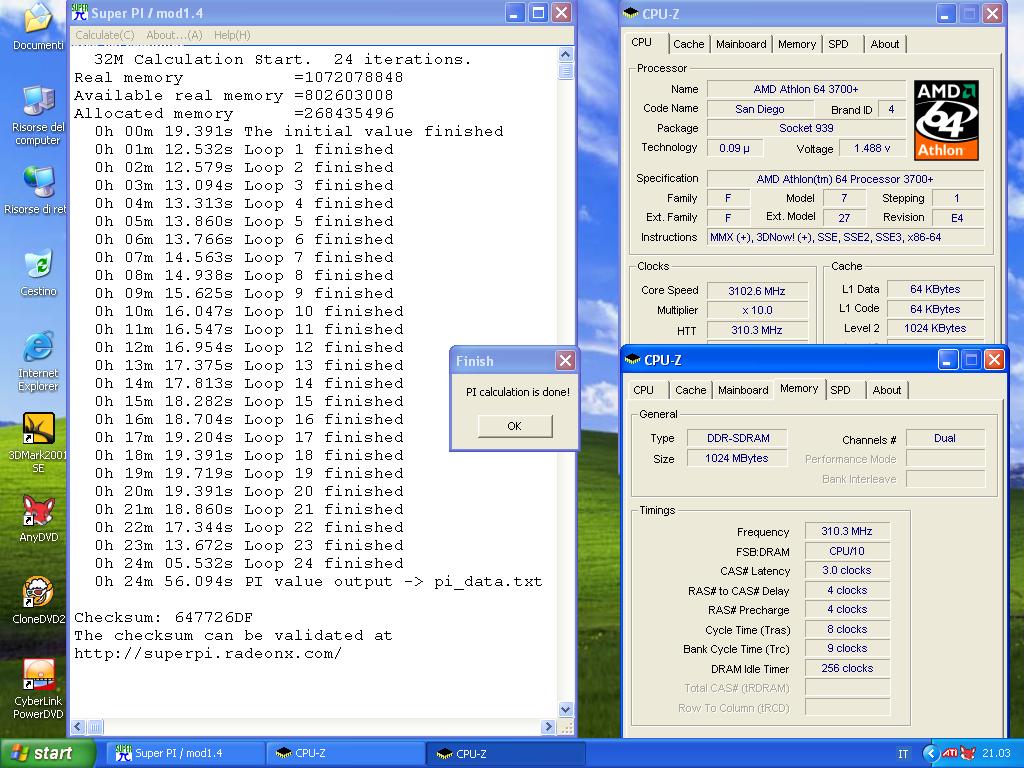Launch AnyDVD desktop shortcut
The height and width of the screenshot is (768, 1024).
click(38, 519)
